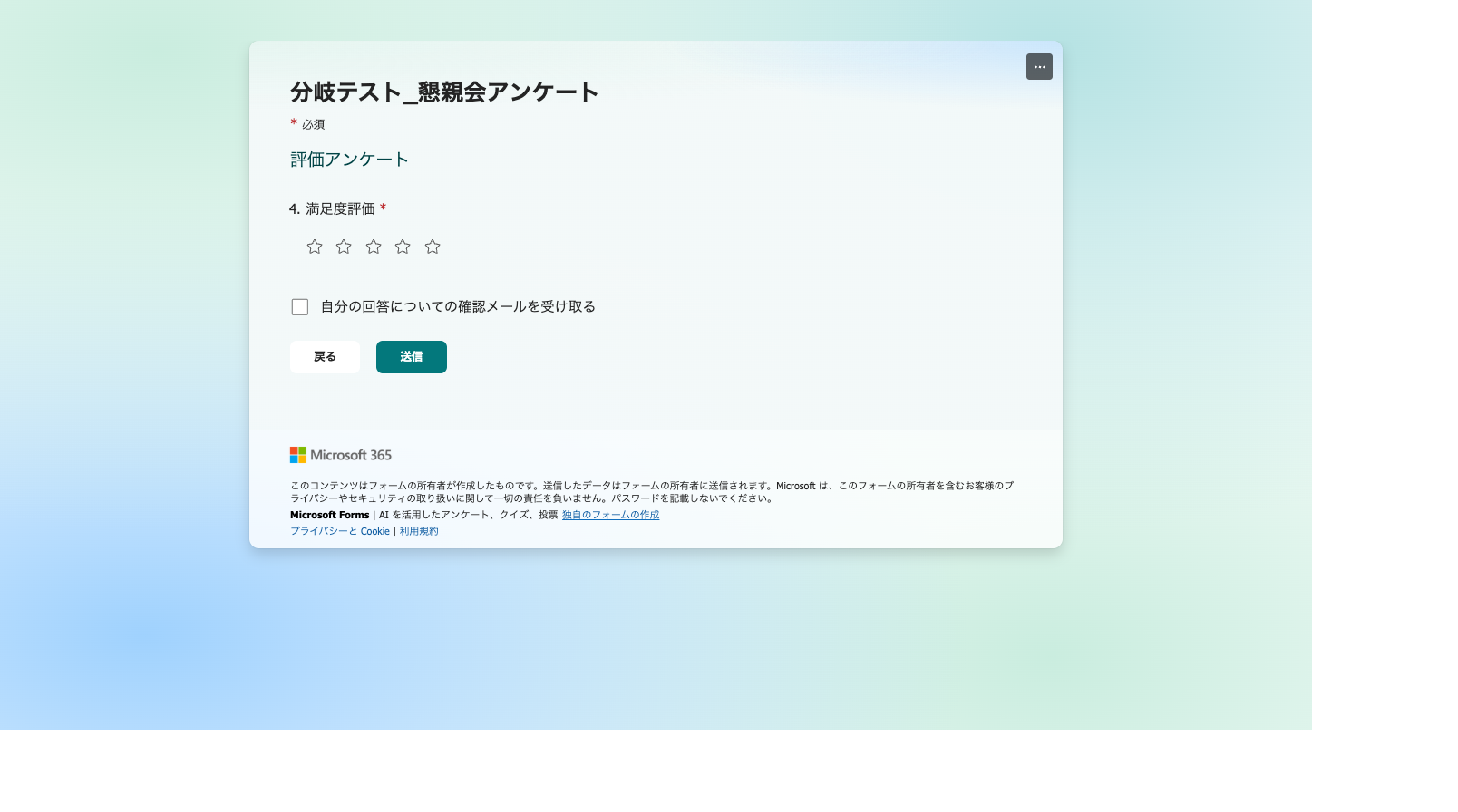Enable the confirmation email receipt checkbox
Viewport: 1458px width, 812px height.
[300, 307]
